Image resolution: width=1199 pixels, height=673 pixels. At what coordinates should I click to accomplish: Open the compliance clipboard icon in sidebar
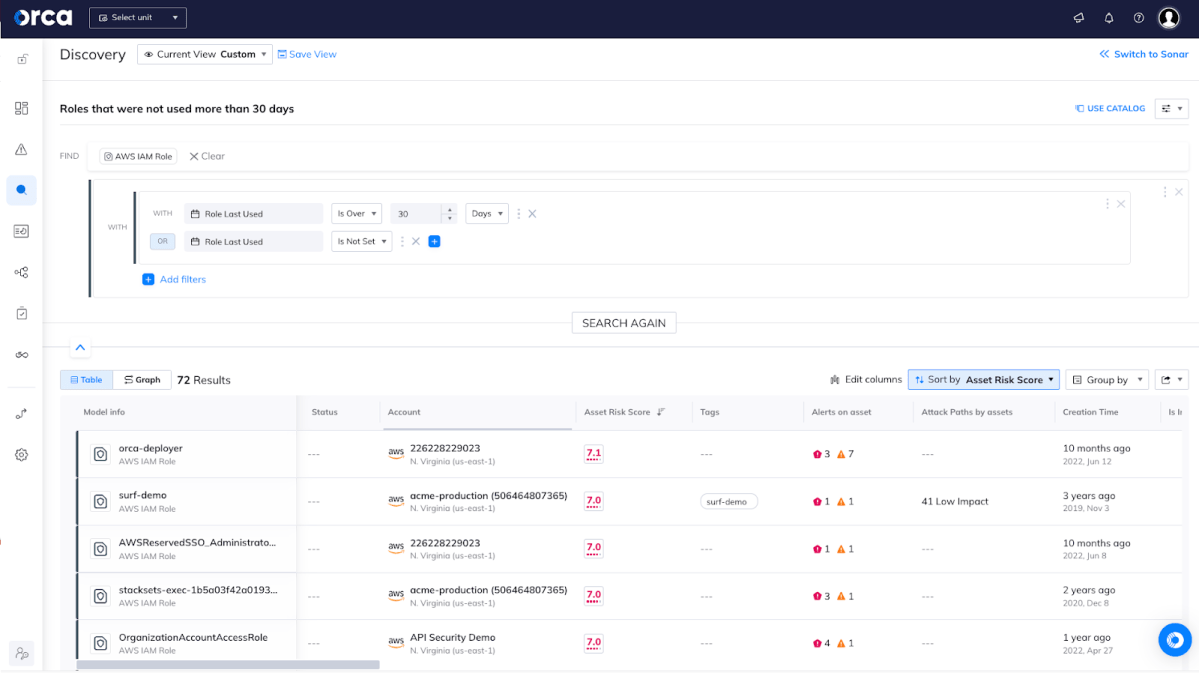(21, 313)
